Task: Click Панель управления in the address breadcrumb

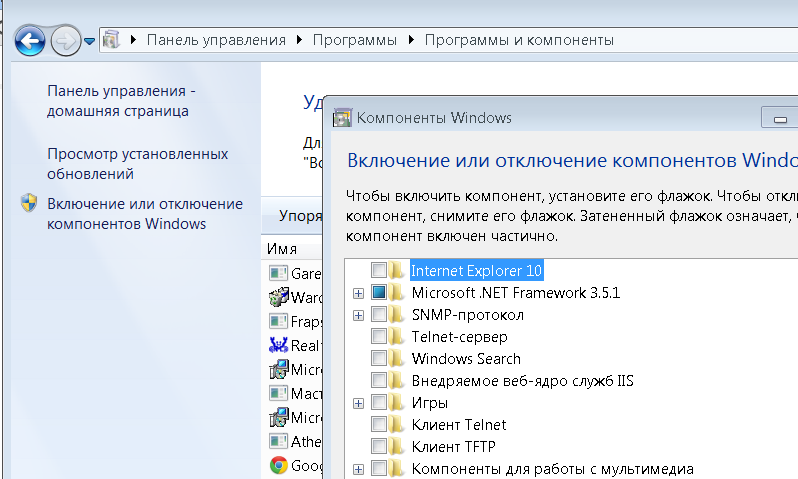Action: click(x=216, y=40)
